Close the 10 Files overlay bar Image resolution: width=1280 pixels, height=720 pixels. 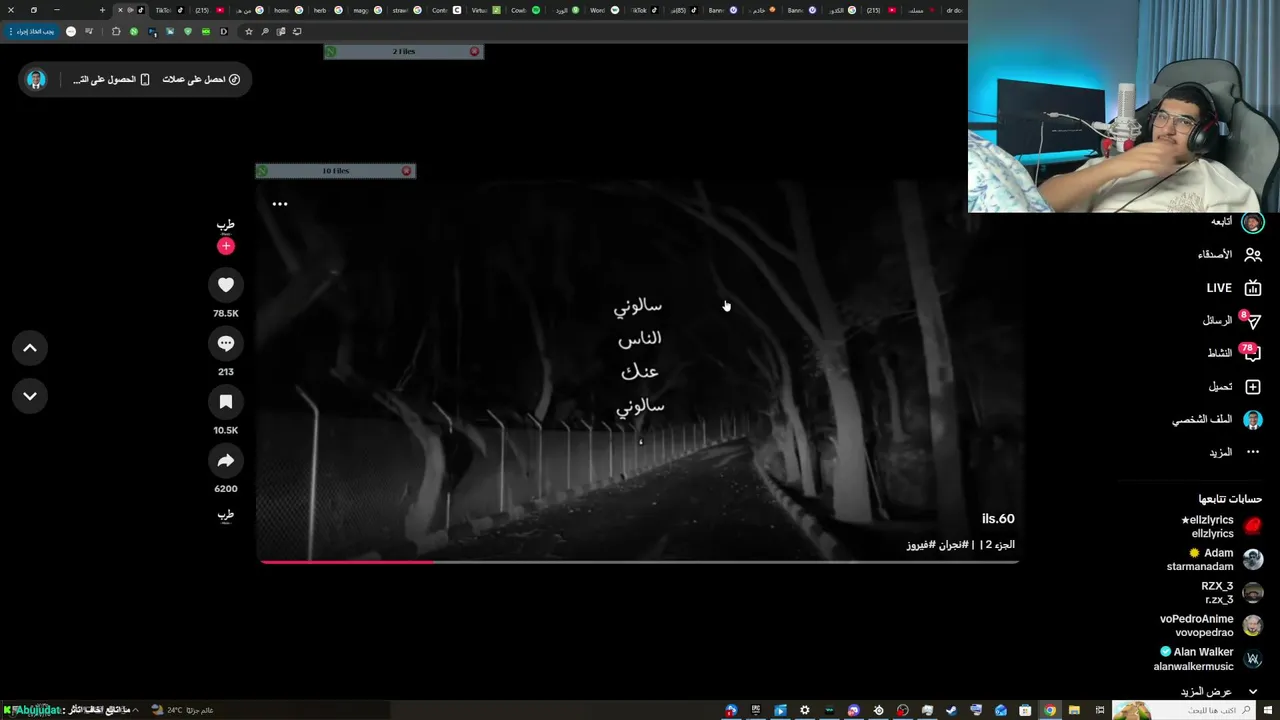[x=406, y=171]
